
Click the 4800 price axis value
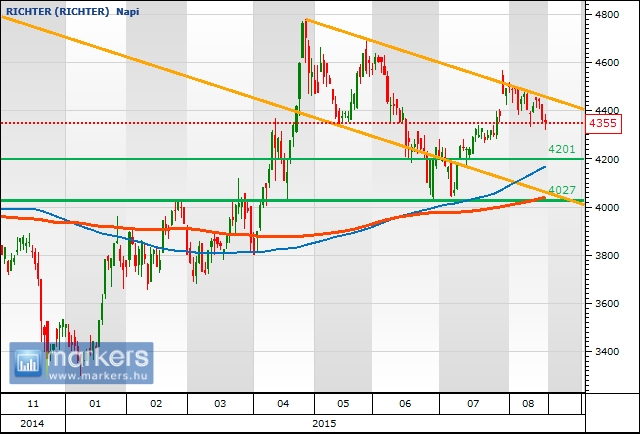pos(607,15)
